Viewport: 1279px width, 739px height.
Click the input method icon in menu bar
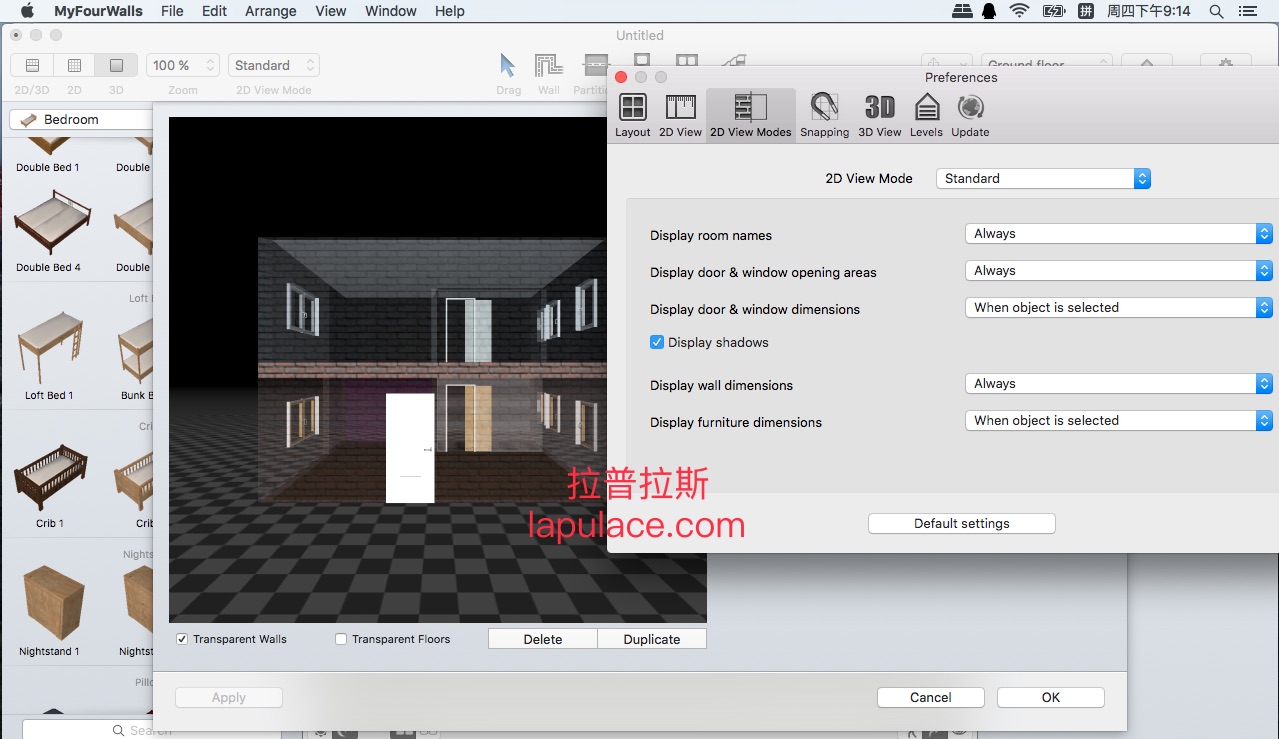(1086, 11)
